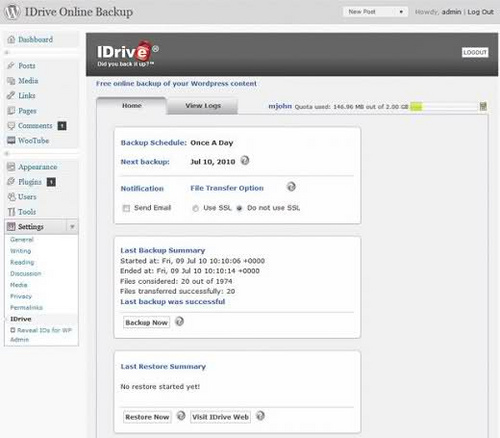The height and width of the screenshot is (438, 500).
Task: Select the Use SSL radio button
Action: pyautogui.click(x=195, y=208)
